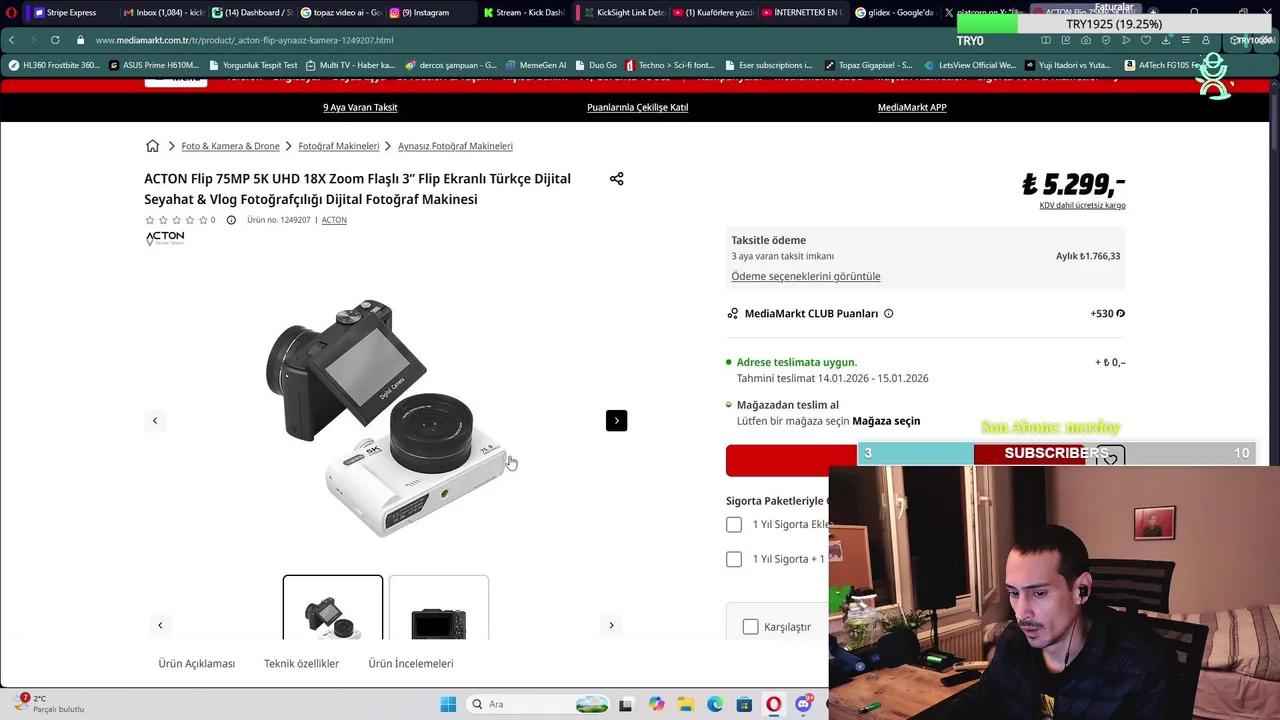Open the MemeGen AI bookmark
The width and height of the screenshot is (1280, 720).
point(536,65)
